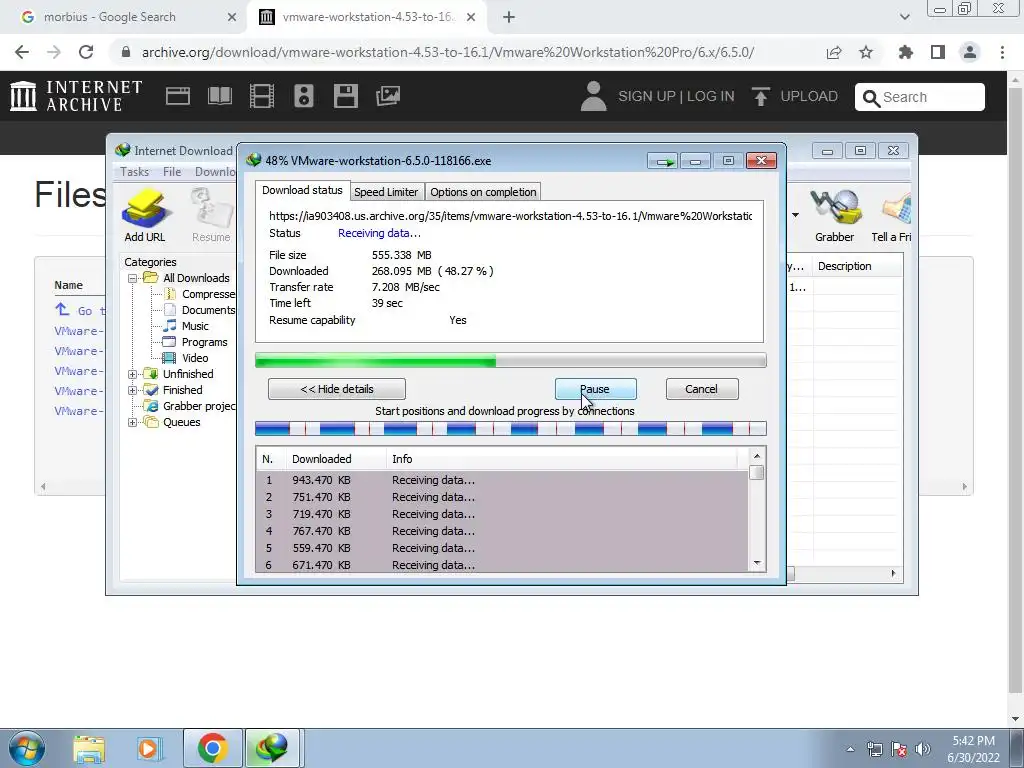Click the connections list scrollbar down arrow

[x=757, y=563]
